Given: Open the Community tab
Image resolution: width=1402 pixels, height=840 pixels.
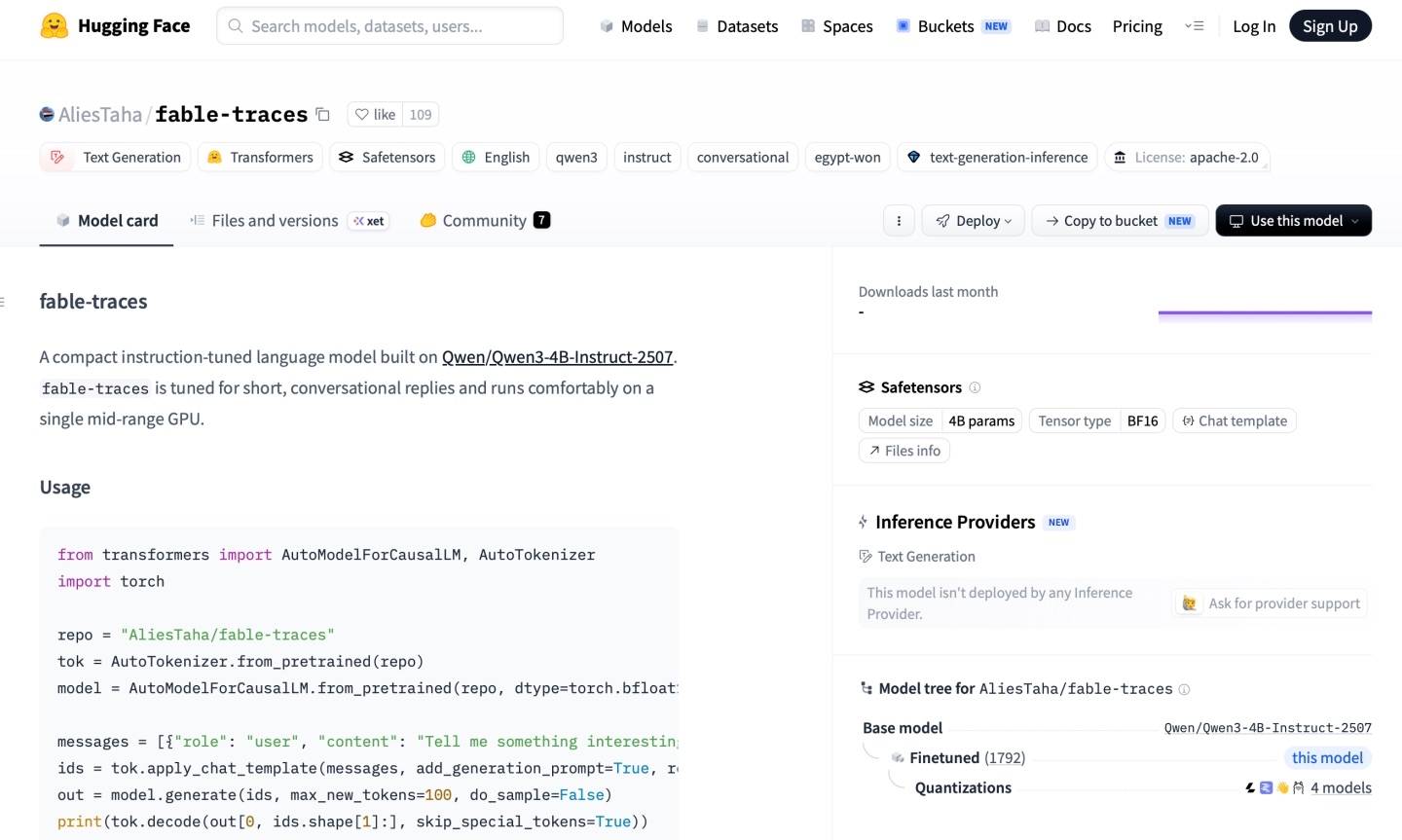Looking at the screenshot, I should tap(485, 221).
